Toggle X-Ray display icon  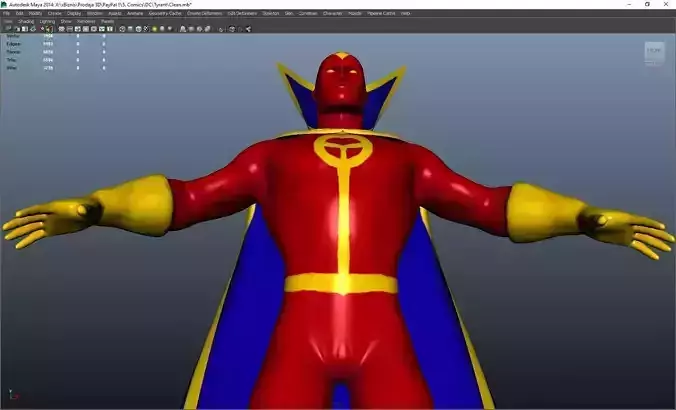tap(232, 29)
